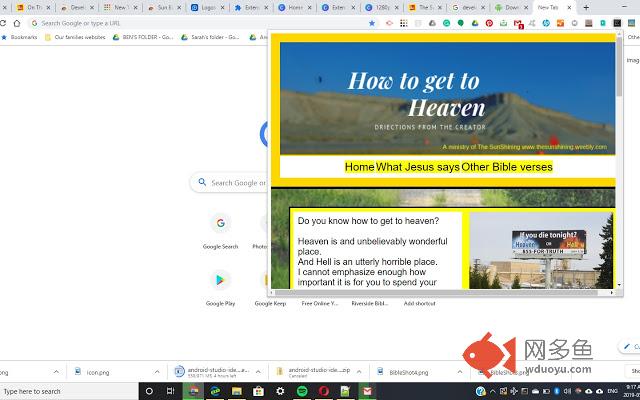
Task: Click the Google Hangouts extension icon
Action: coord(461,23)
